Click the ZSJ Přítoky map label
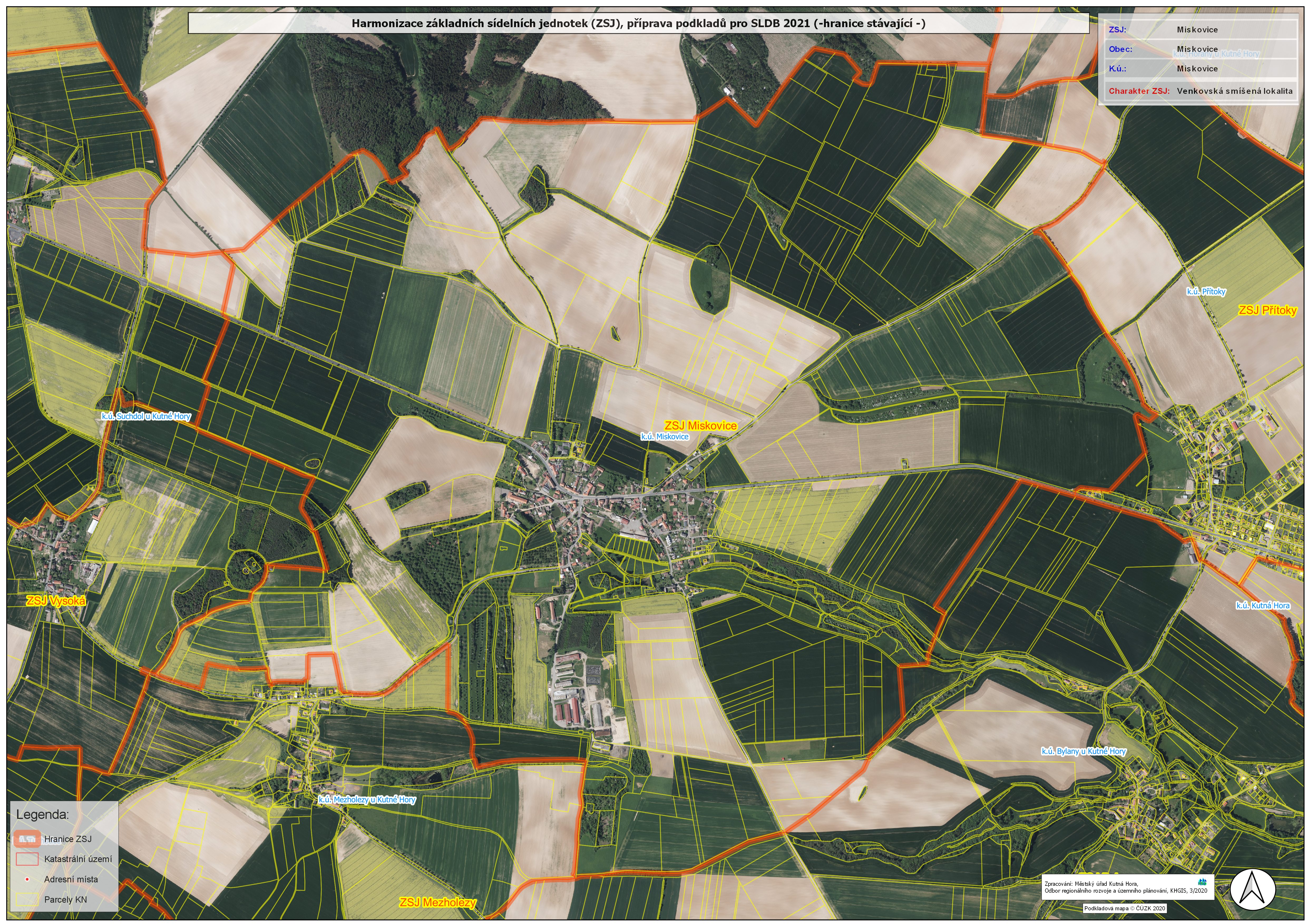The image size is (1307, 924). (x=1268, y=310)
